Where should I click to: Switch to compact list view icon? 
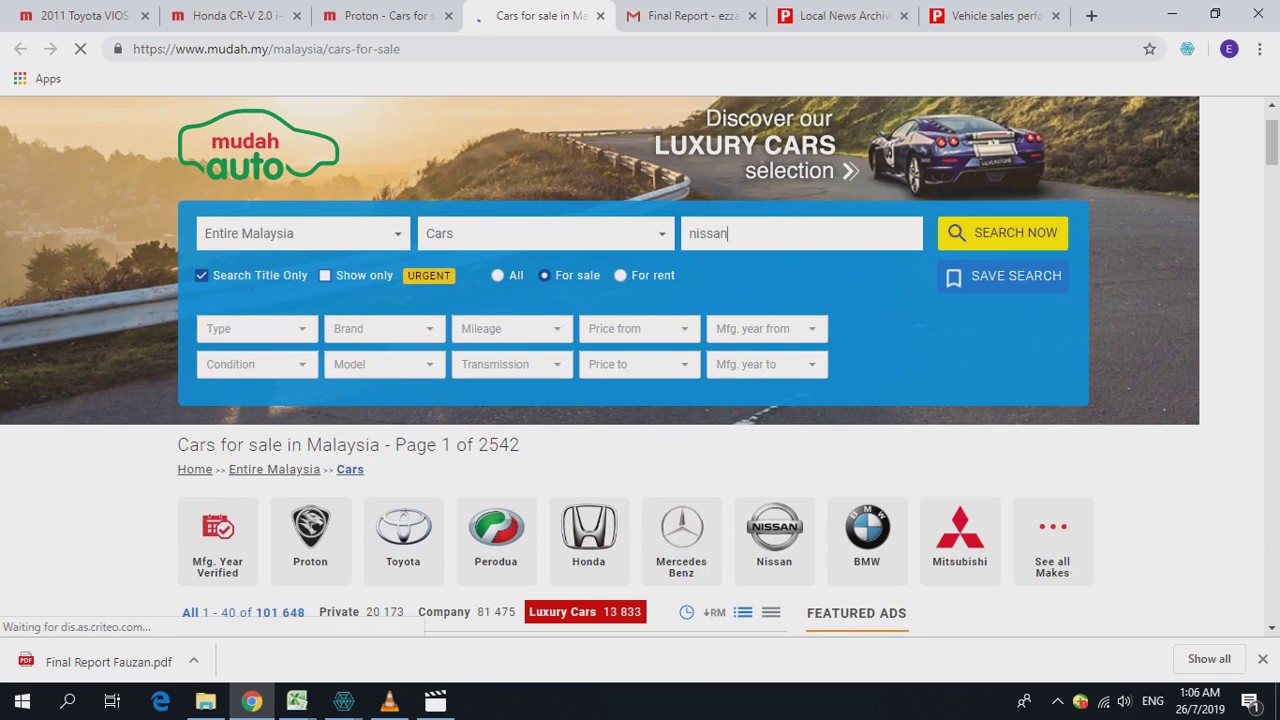[771, 612]
